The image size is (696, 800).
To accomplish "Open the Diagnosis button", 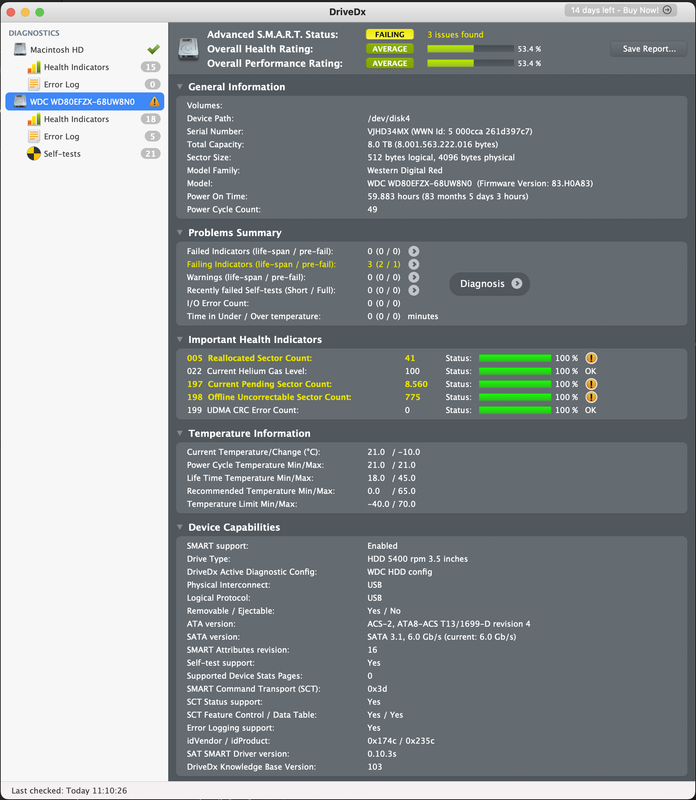I will click(x=489, y=284).
